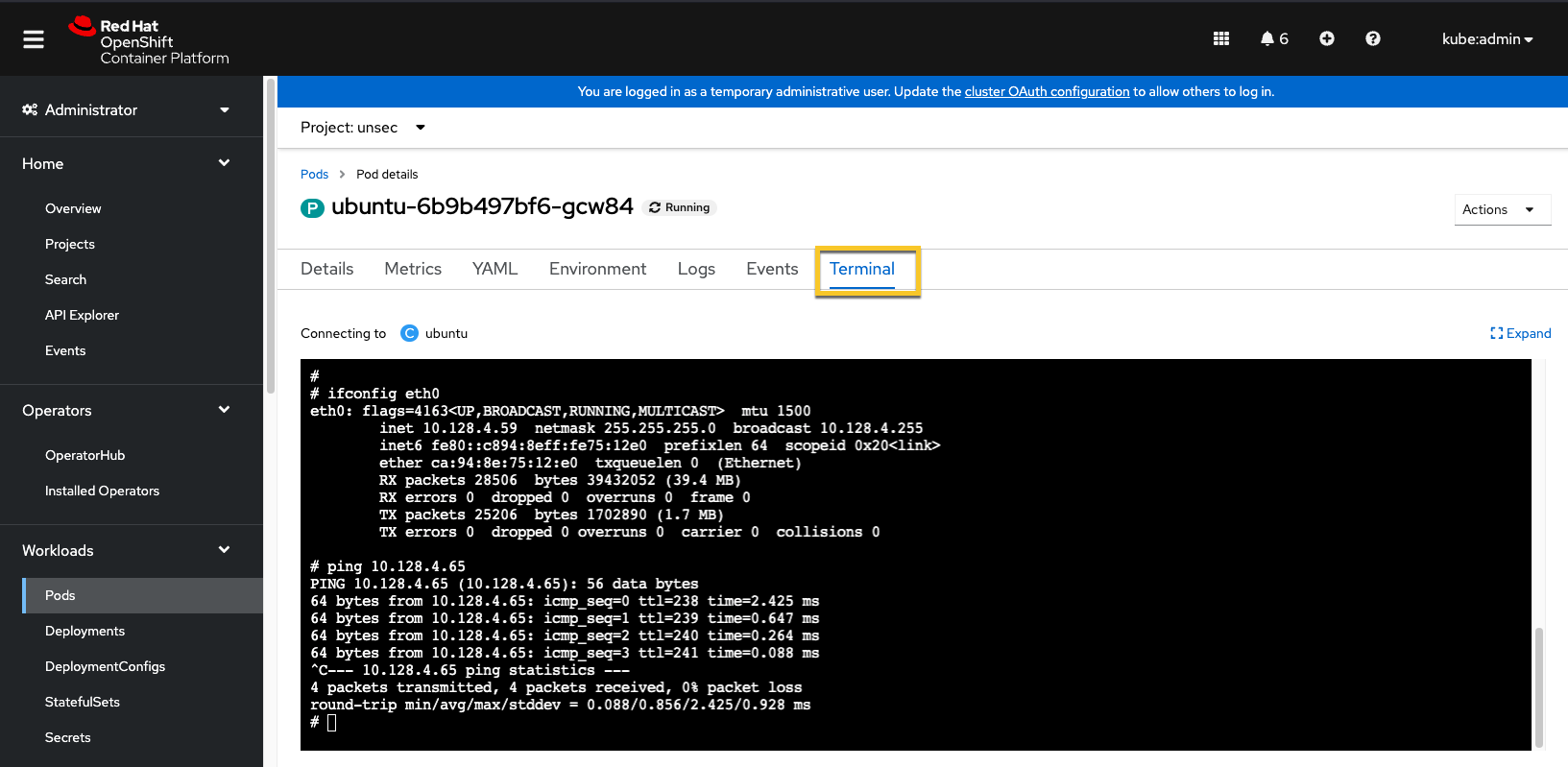
Task: Click the Red Hat OpenShift logo
Action: click(149, 41)
